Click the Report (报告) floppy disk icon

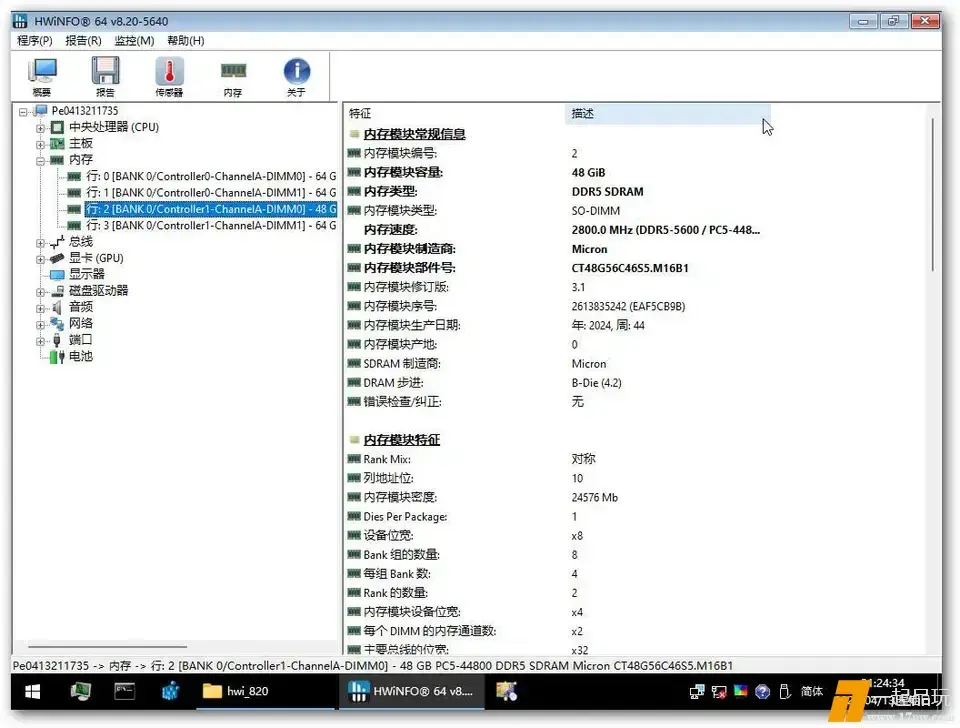(105, 76)
